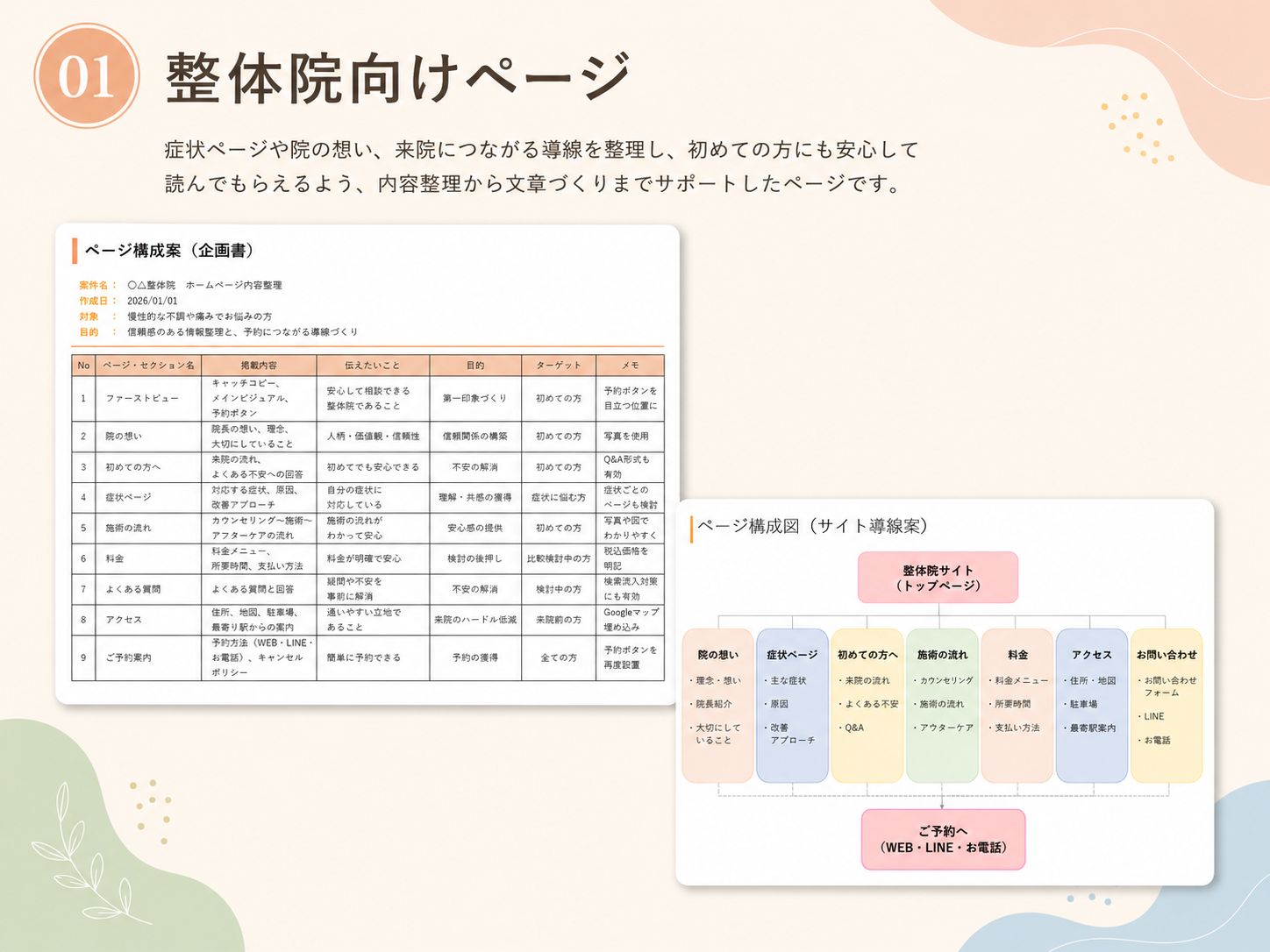The image size is (1270, 952).
Task: Click the orange 01 number badge
Action: pyautogui.click(x=87, y=76)
